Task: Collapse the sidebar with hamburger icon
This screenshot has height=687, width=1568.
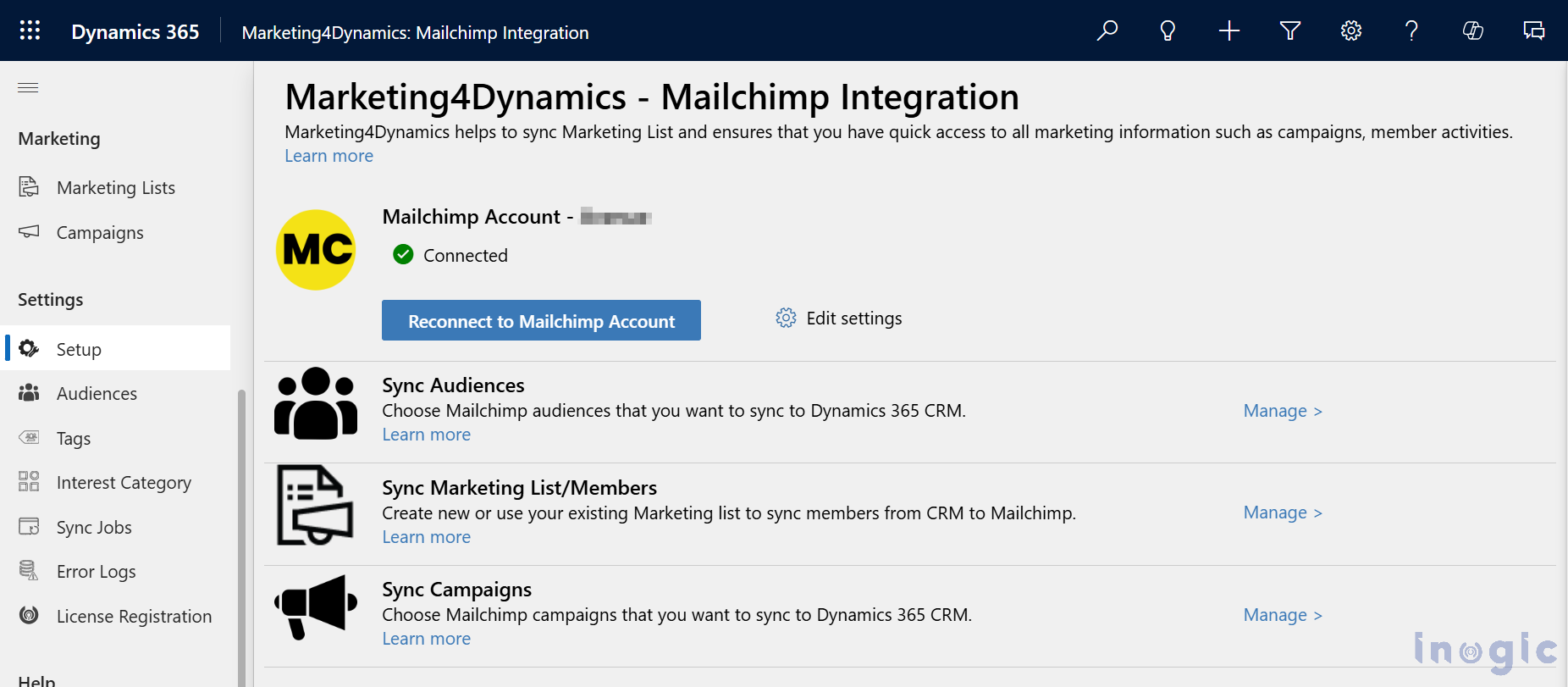Action: [x=28, y=88]
